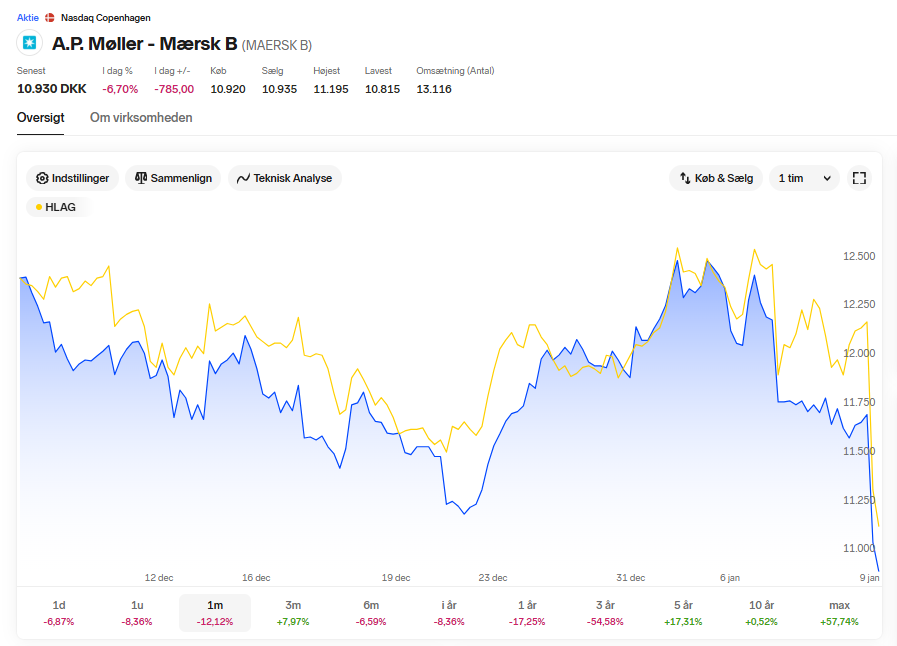Select the 3m time range

[x=293, y=613]
